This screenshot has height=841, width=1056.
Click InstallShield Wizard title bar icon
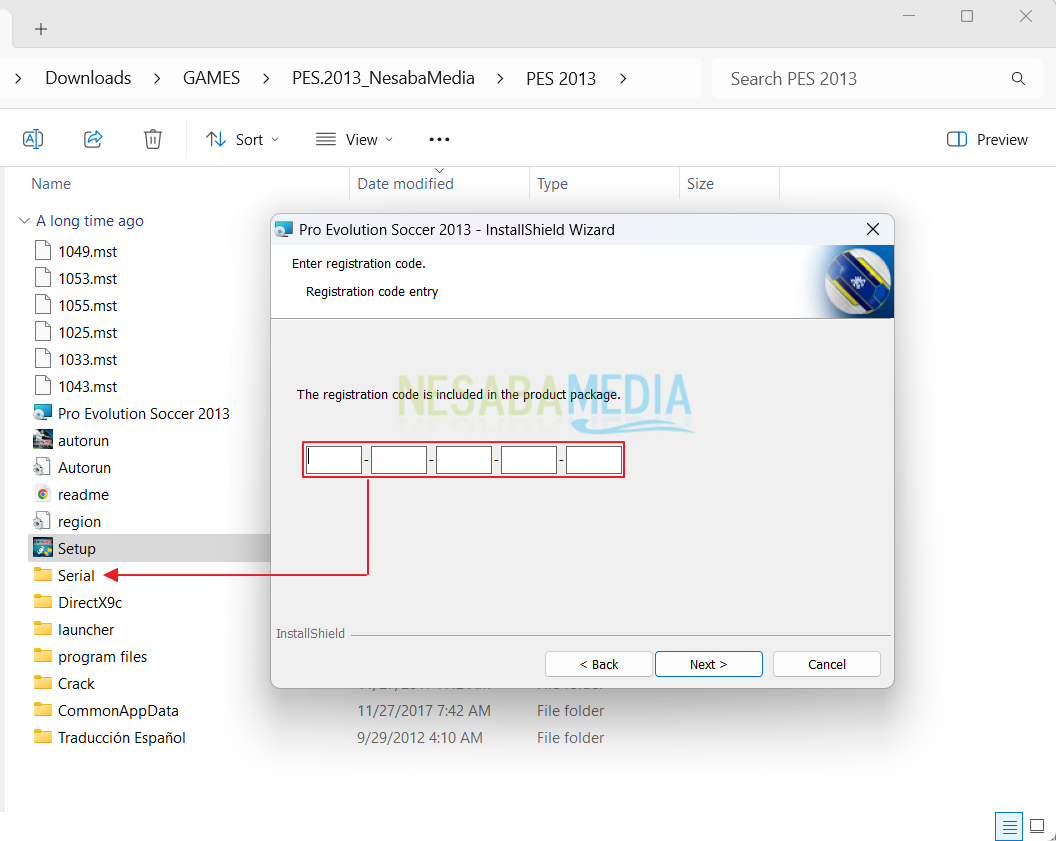tap(284, 230)
